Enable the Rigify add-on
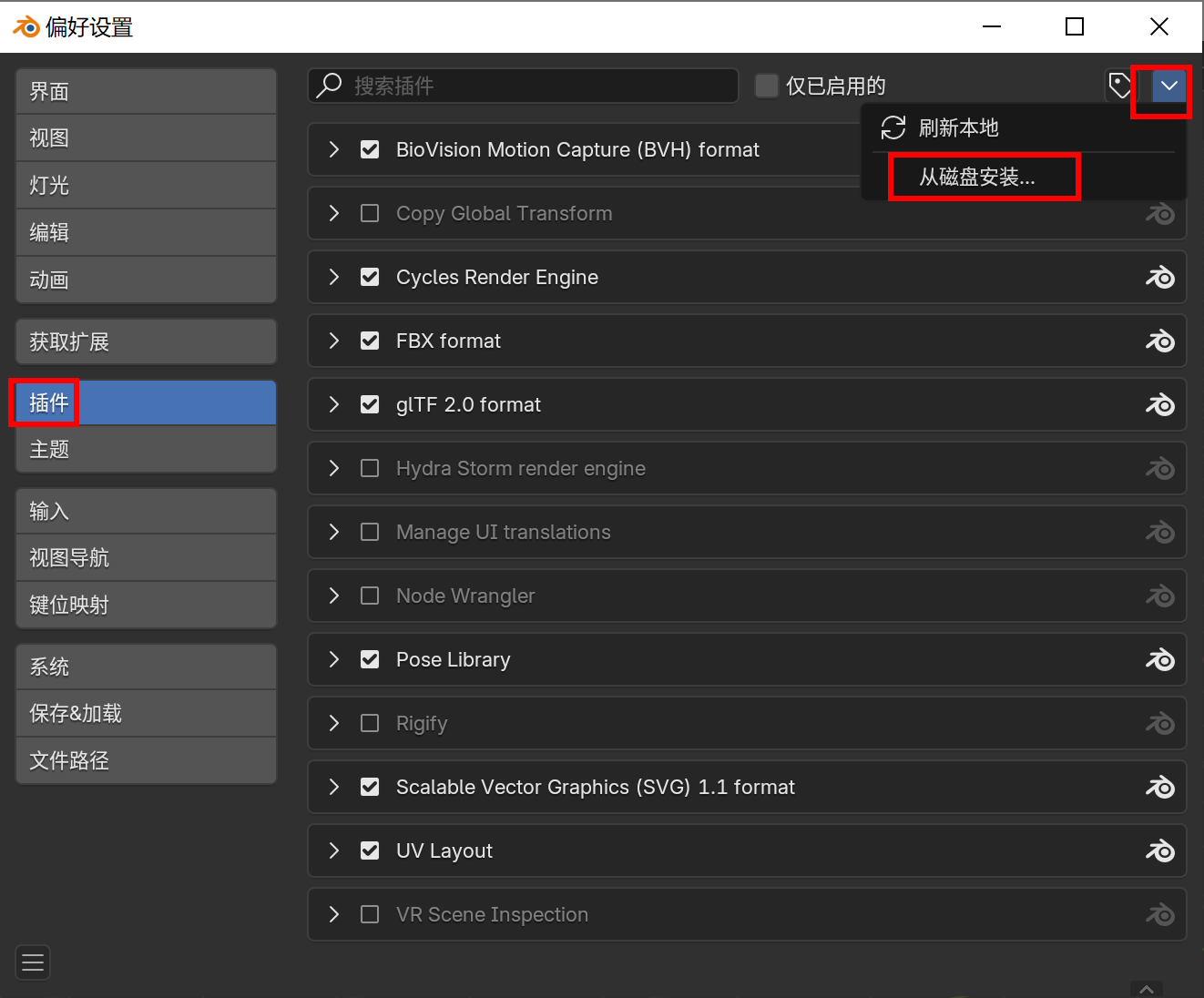 (x=370, y=723)
